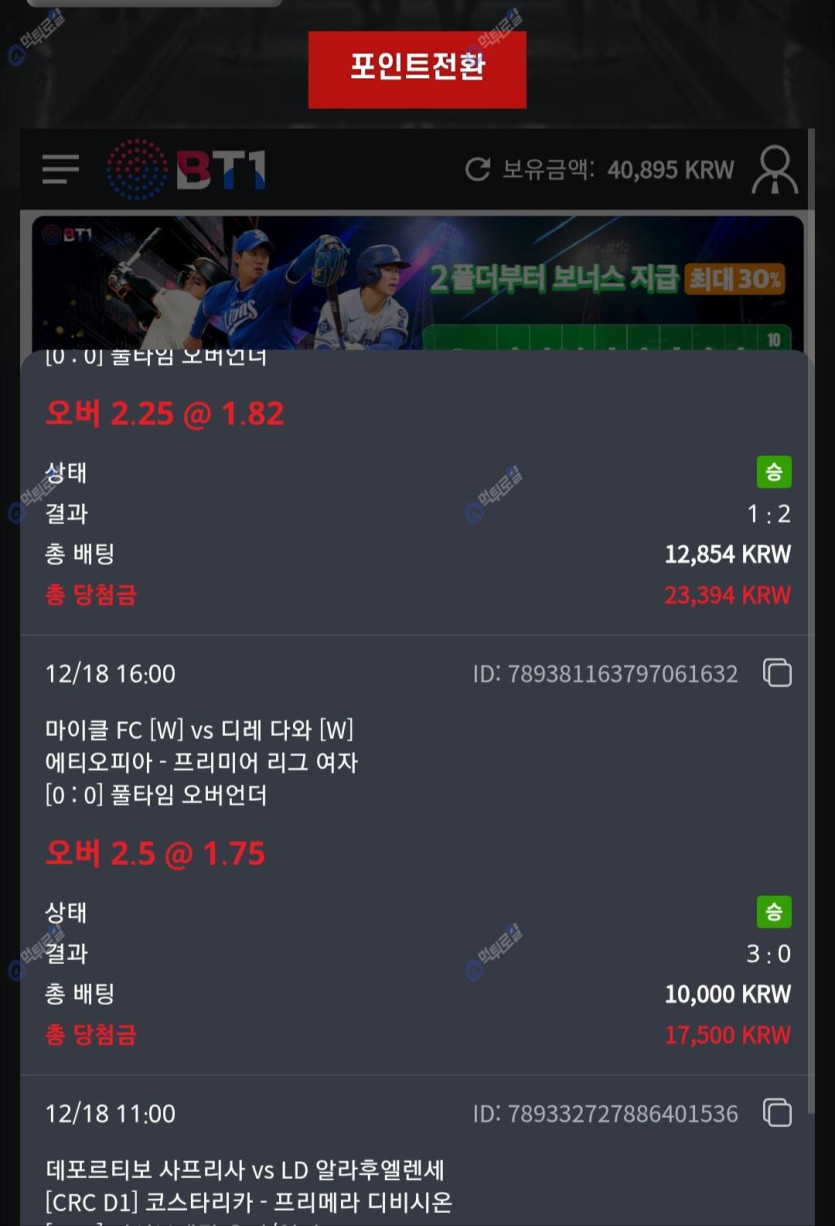The height and width of the screenshot is (1226, 835).
Task: Click the 승 badge on 오버 2.25 bet
Action: pyautogui.click(x=774, y=472)
